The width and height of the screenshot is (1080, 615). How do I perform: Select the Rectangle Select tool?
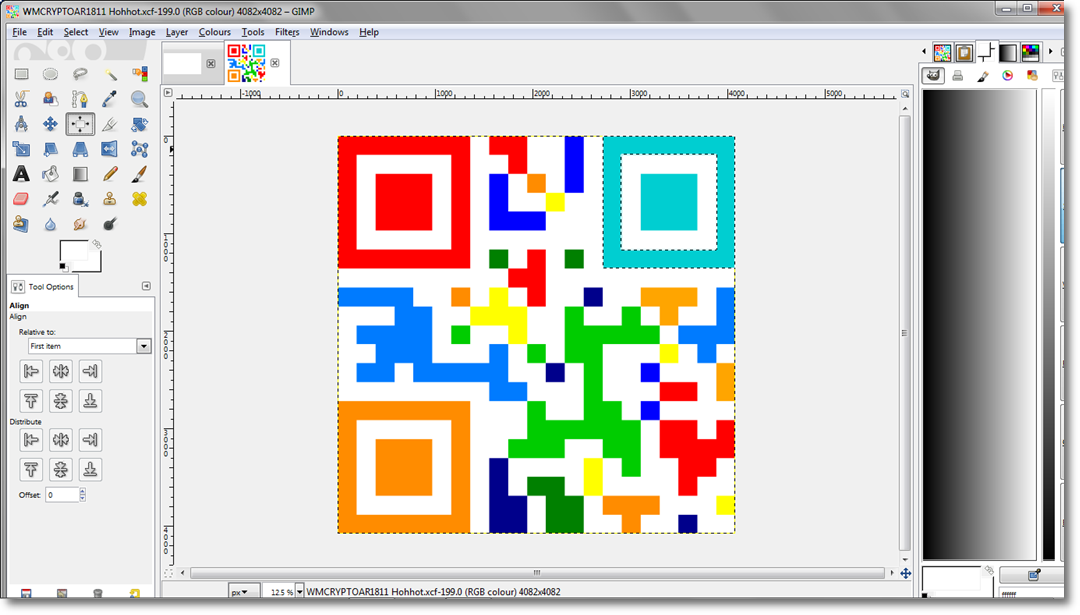click(21, 74)
